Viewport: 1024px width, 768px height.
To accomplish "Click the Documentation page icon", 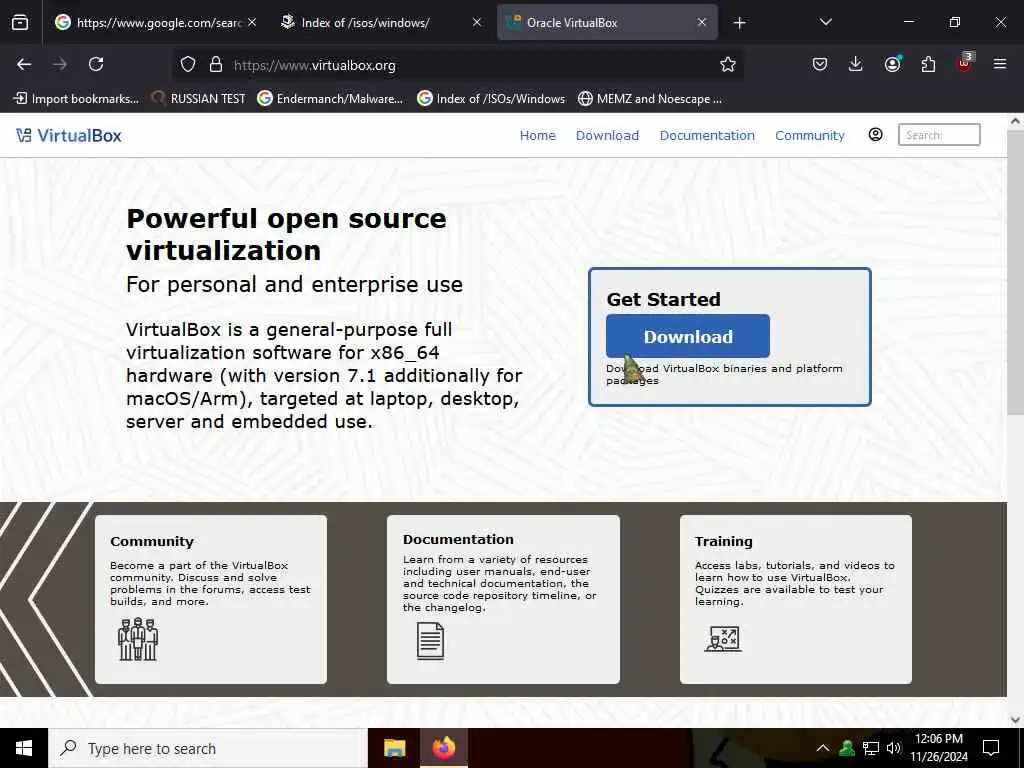I will (x=430, y=641).
